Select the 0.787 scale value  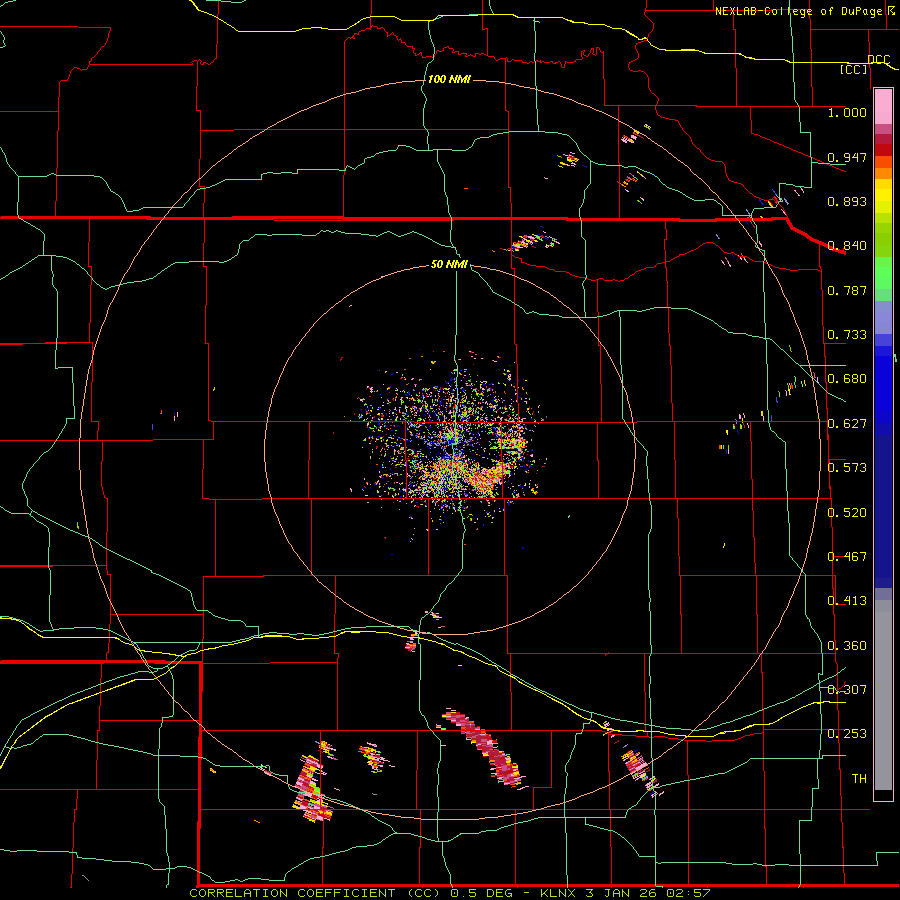coord(847,290)
